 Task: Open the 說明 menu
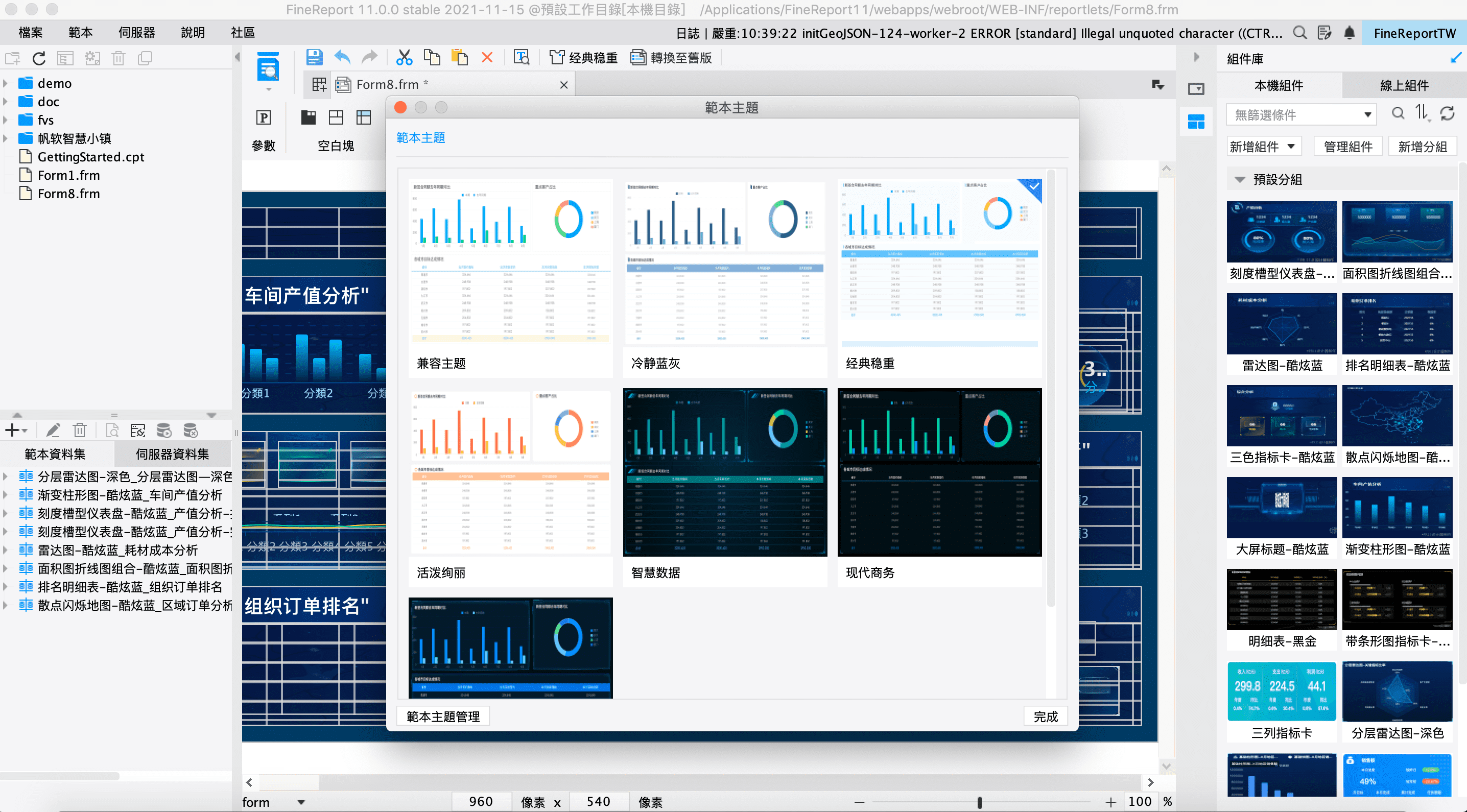pos(193,33)
